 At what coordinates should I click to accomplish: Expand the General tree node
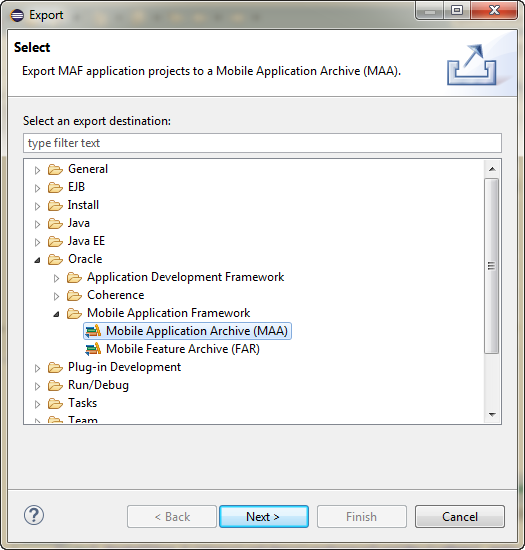(x=37, y=170)
